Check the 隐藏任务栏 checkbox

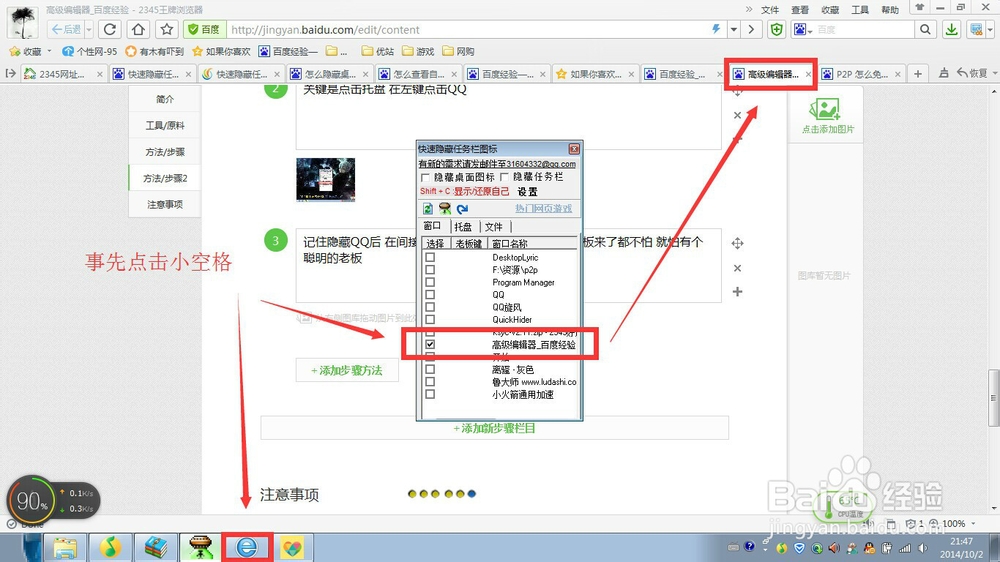(x=504, y=177)
